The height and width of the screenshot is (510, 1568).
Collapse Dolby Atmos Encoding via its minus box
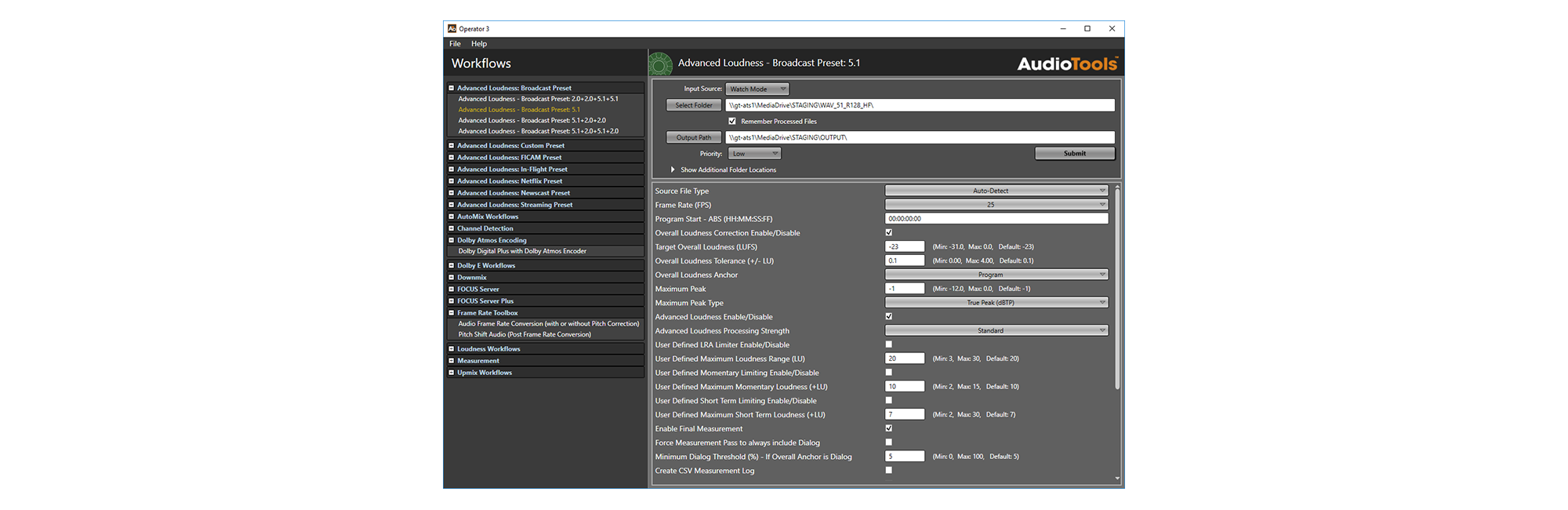click(452, 240)
